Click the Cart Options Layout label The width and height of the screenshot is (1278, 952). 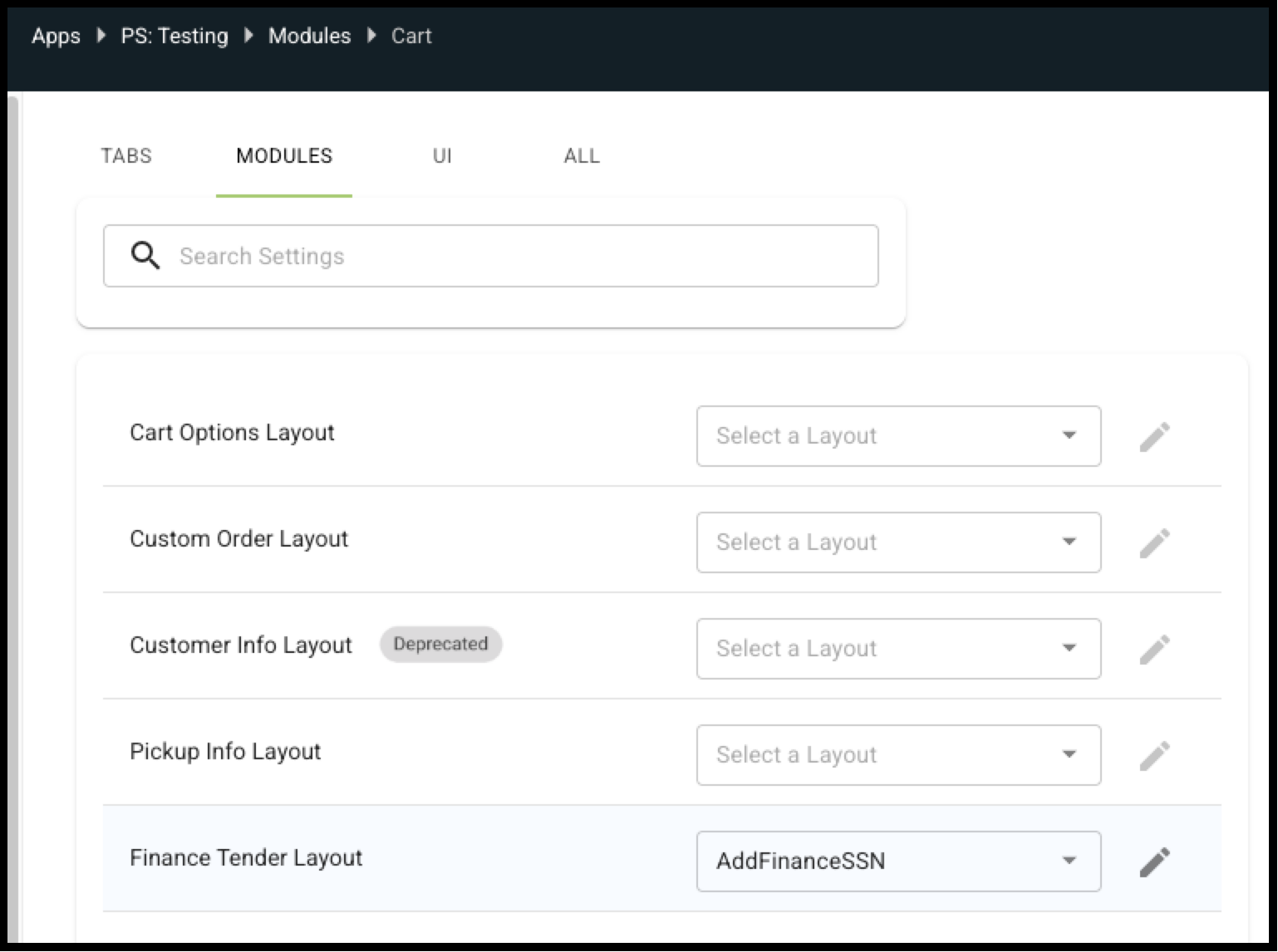(x=232, y=433)
